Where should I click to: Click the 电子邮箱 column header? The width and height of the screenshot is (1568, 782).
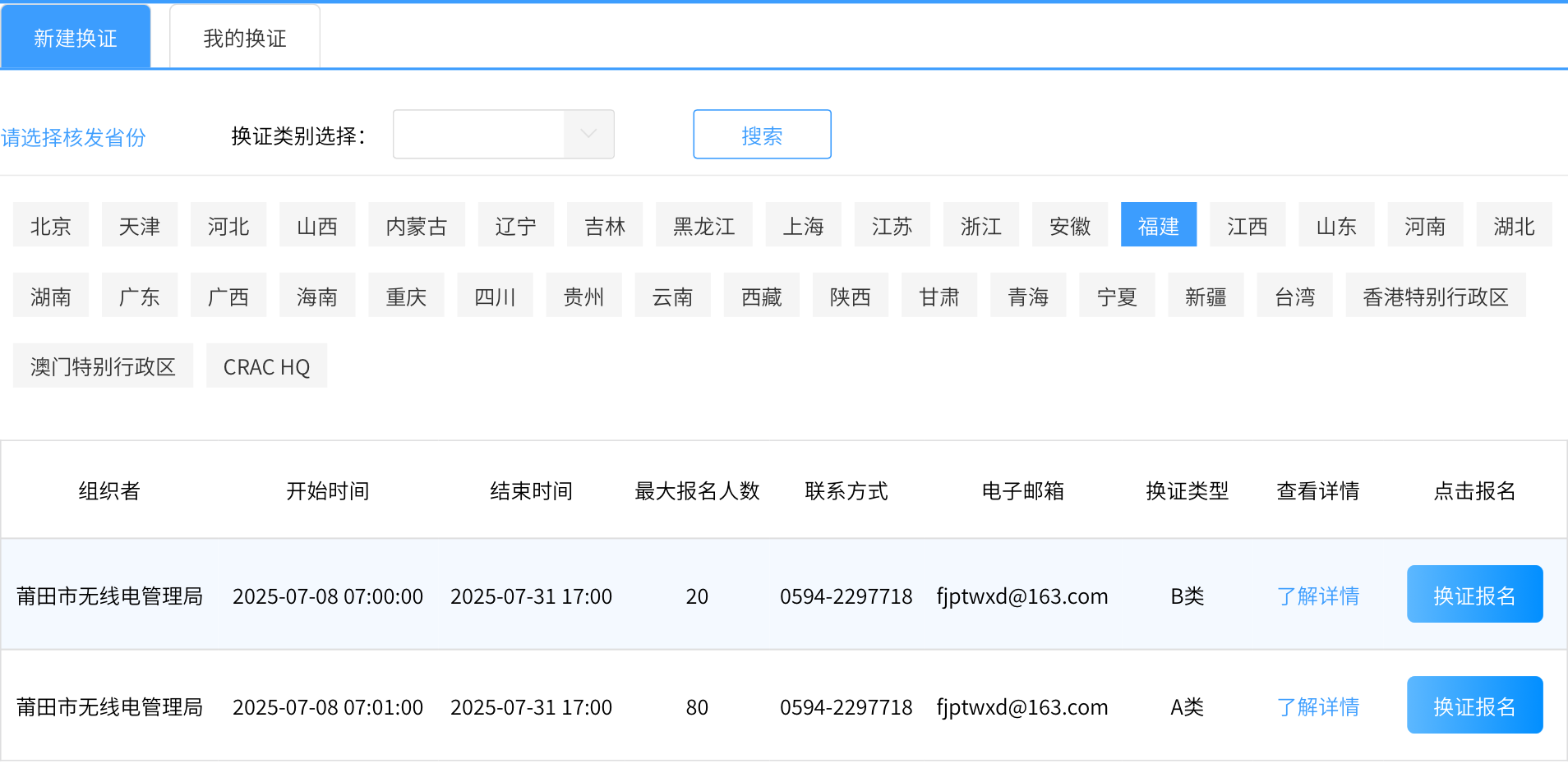1022,490
